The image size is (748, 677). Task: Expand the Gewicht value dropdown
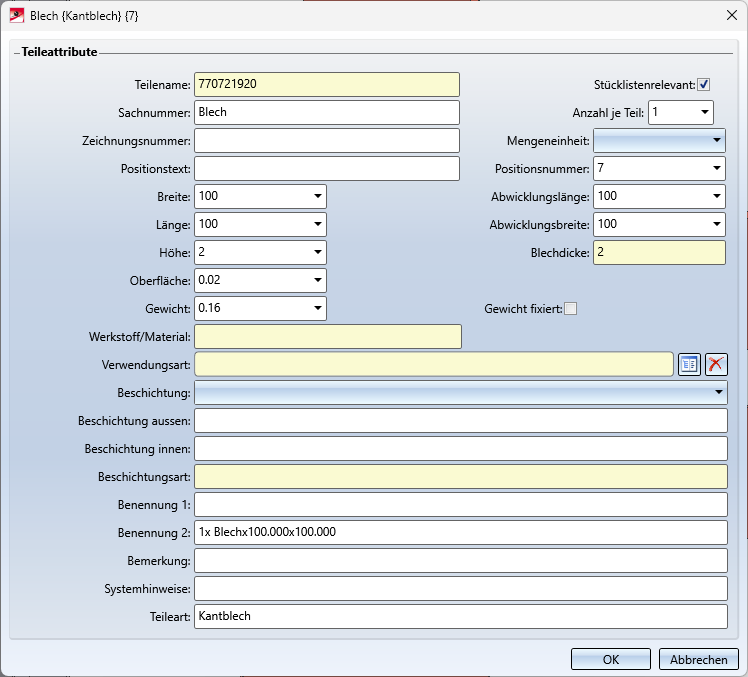coord(317,309)
